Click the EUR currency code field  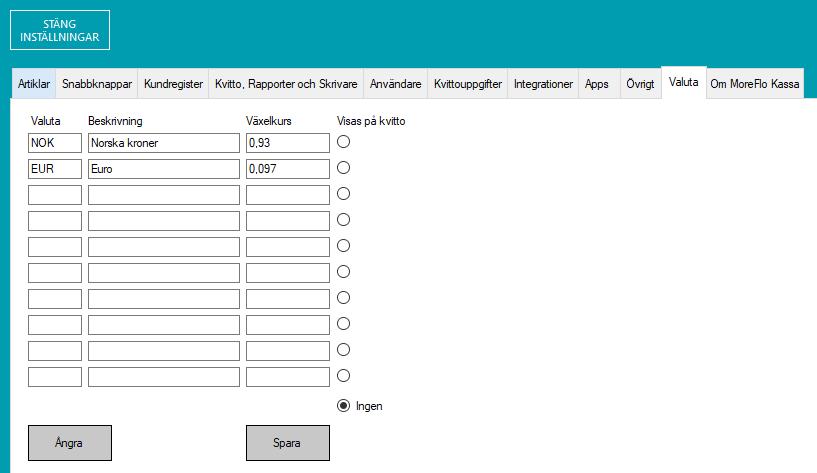55,169
